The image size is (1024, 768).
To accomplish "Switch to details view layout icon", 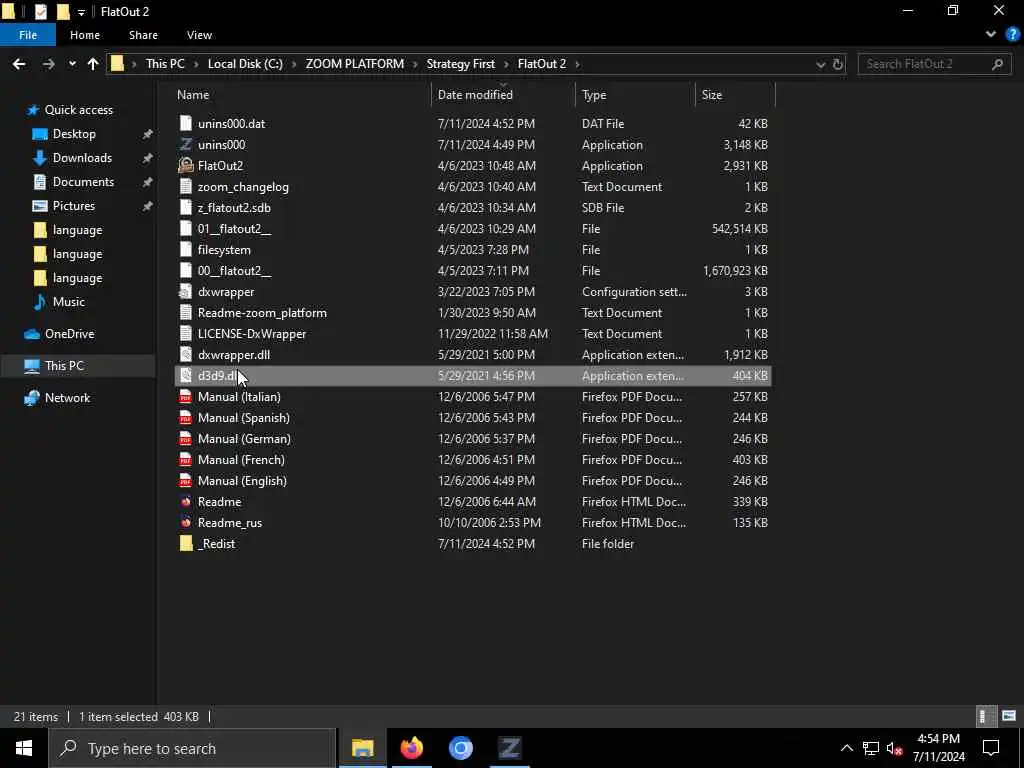I will [985, 716].
